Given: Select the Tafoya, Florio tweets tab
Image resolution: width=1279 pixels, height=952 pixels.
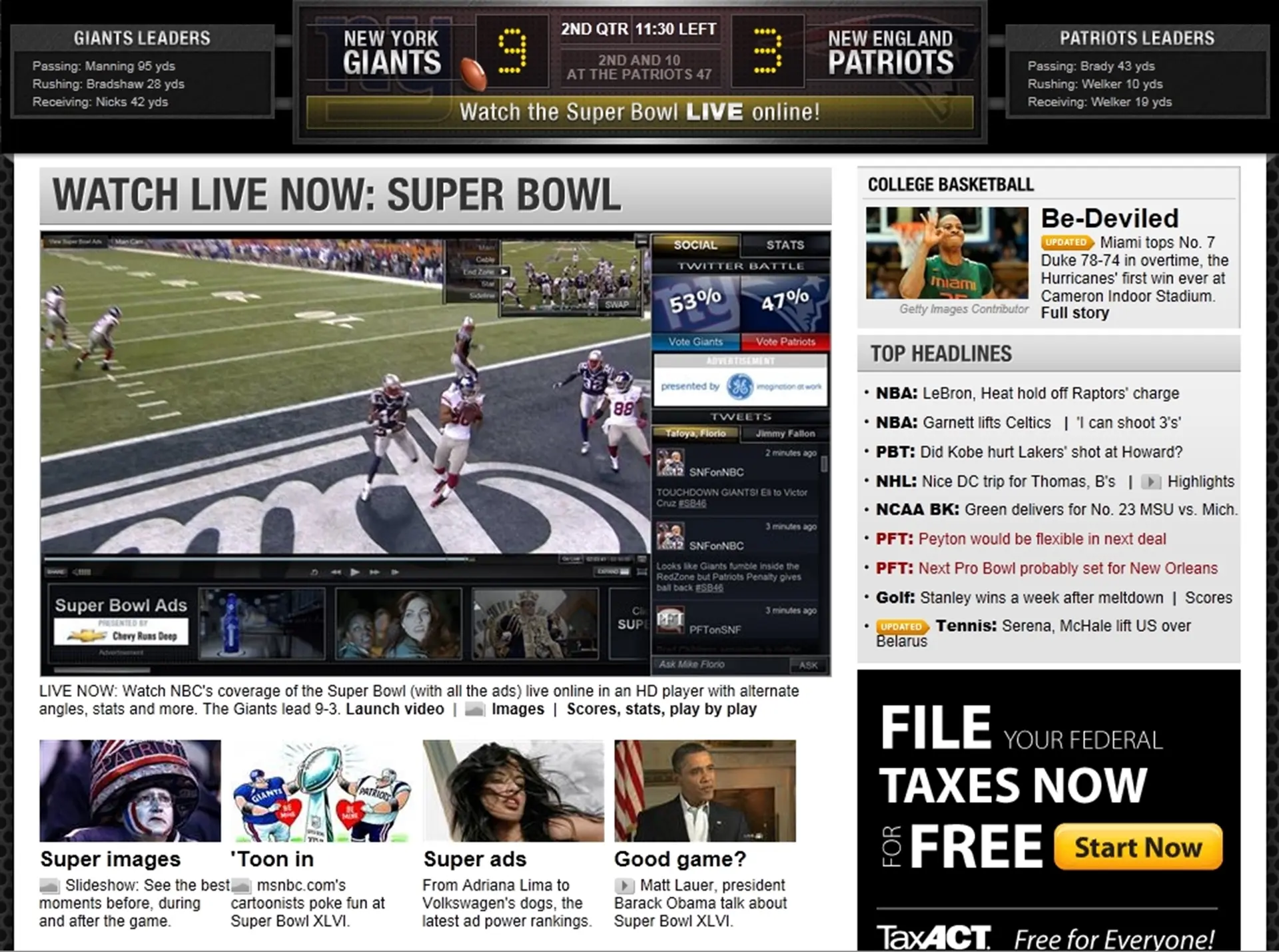Looking at the screenshot, I should [695, 433].
